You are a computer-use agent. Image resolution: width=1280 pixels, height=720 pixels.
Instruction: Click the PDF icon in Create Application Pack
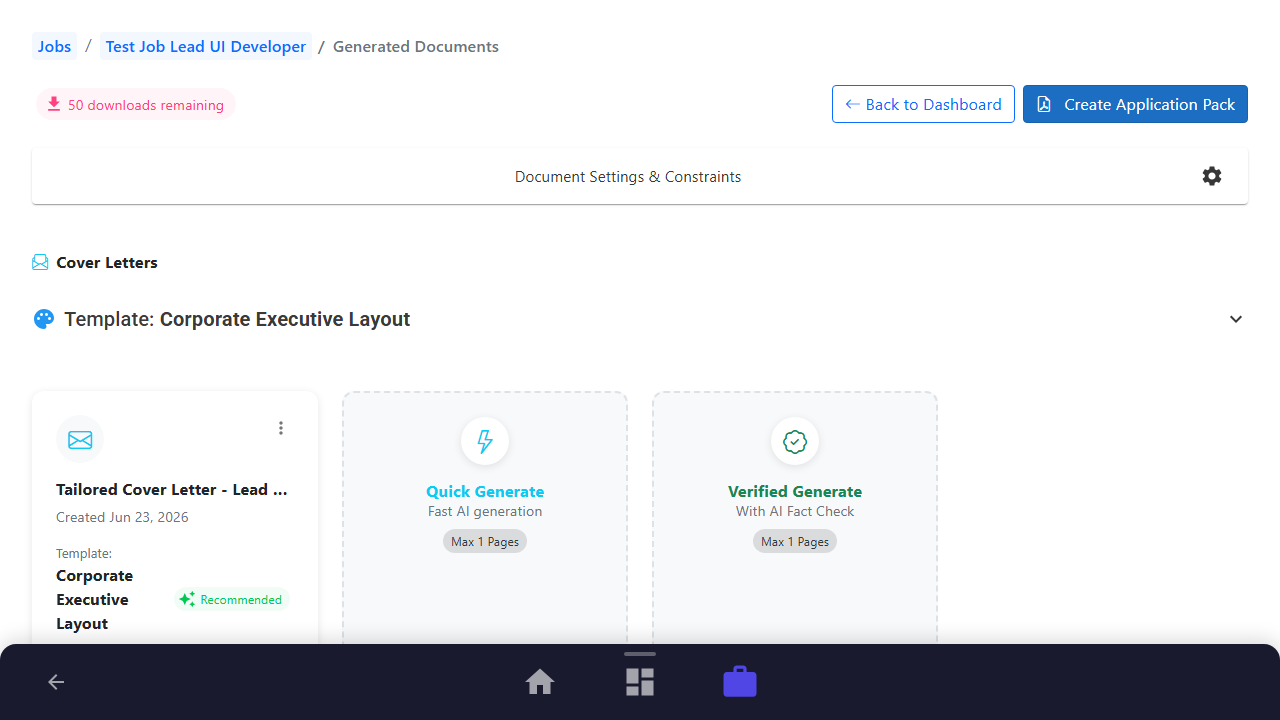(1044, 104)
